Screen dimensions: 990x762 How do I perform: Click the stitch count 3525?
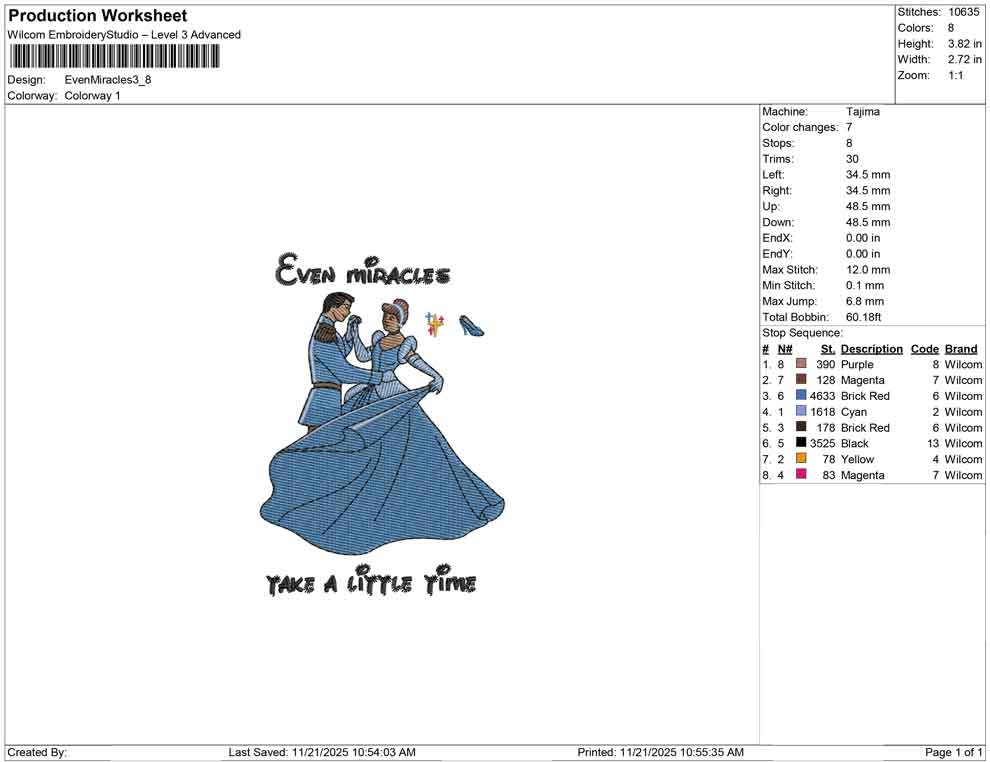pos(822,443)
